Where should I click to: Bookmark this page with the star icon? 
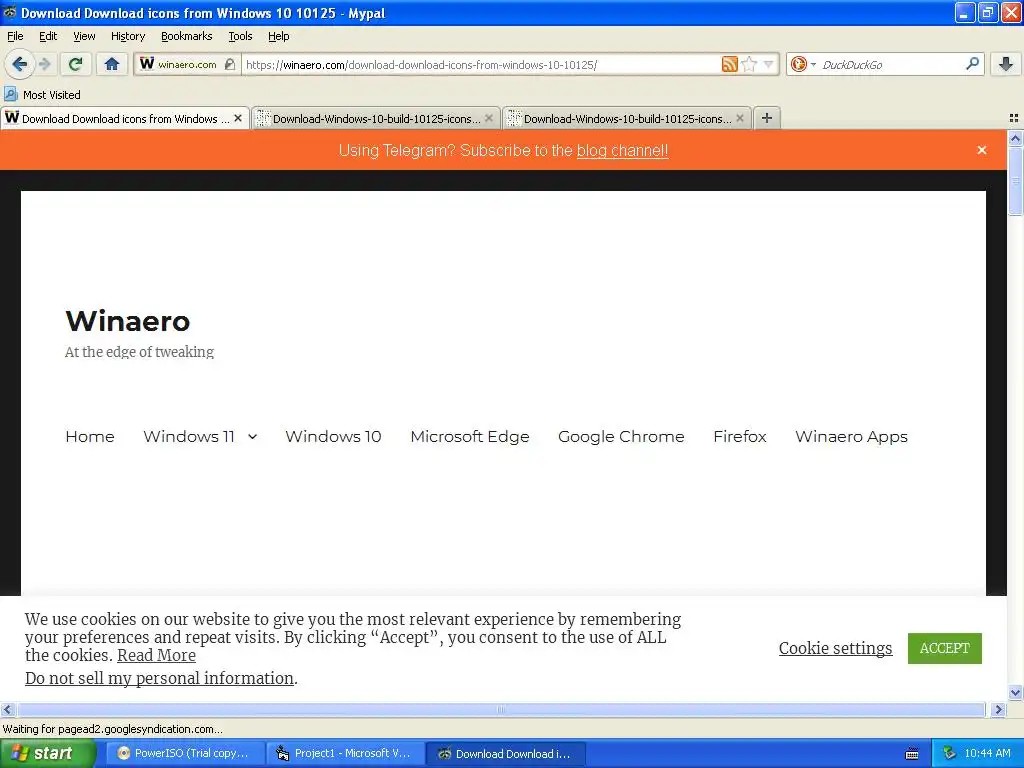[x=749, y=64]
